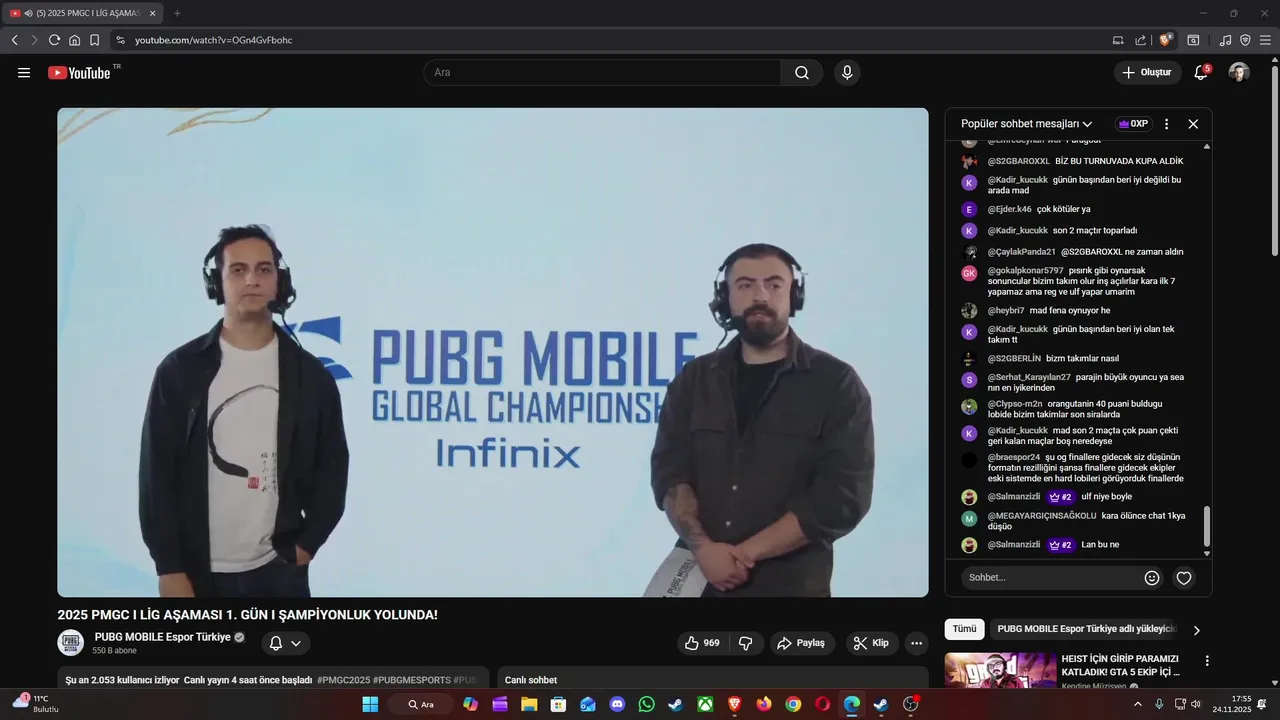
Task: Open a new browser tab
Action: [x=177, y=13]
